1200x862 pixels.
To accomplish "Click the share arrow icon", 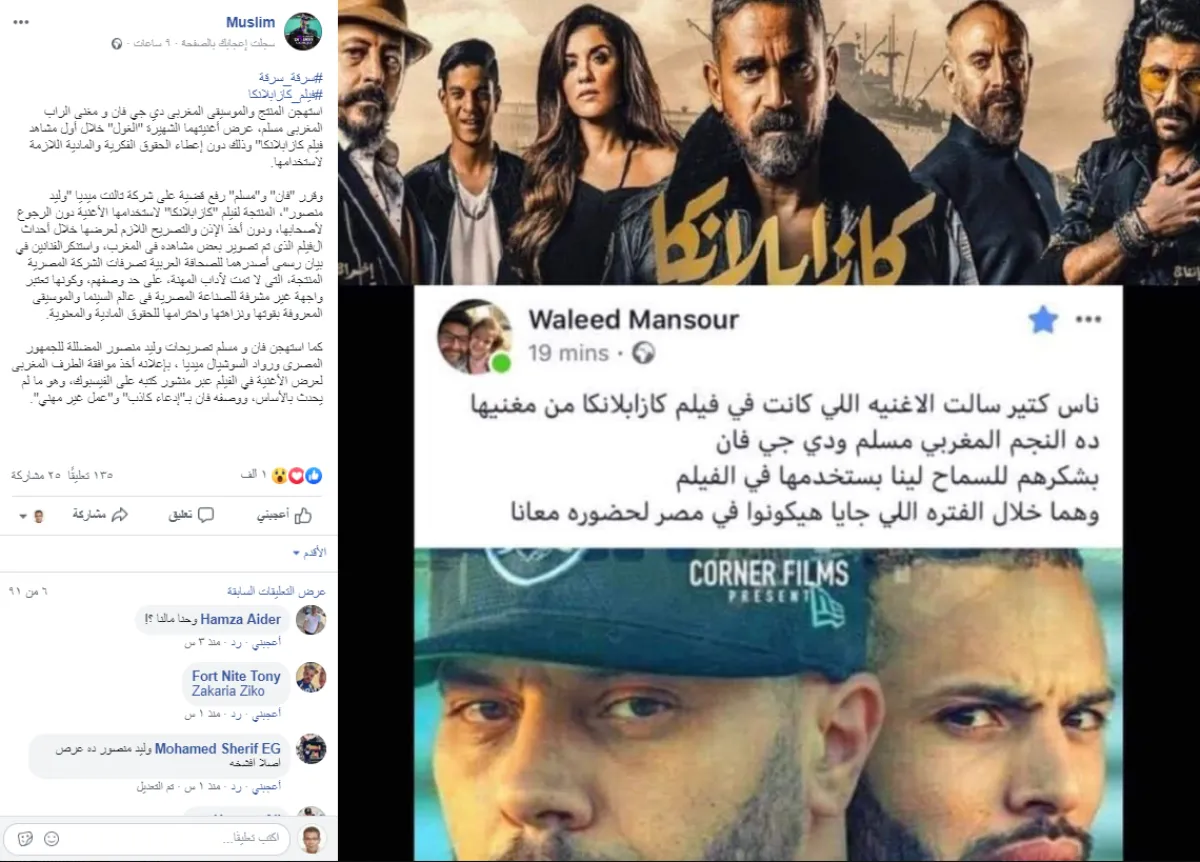I will click(119, 515).
